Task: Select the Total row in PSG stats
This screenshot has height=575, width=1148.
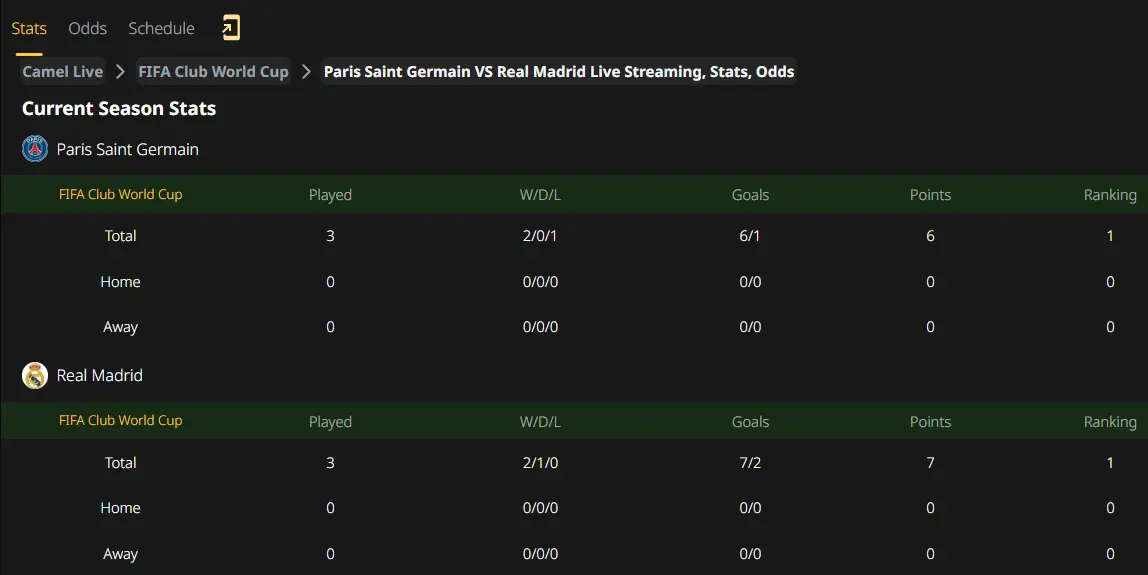Action: [x=574, y=236]
